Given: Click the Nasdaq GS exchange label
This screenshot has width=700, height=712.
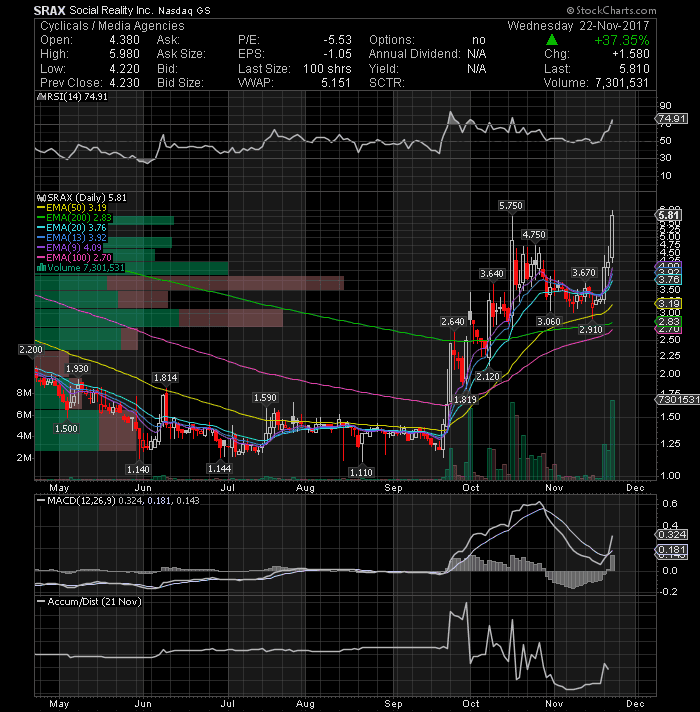Looking at the screenshot, I should tap(184, 10).
